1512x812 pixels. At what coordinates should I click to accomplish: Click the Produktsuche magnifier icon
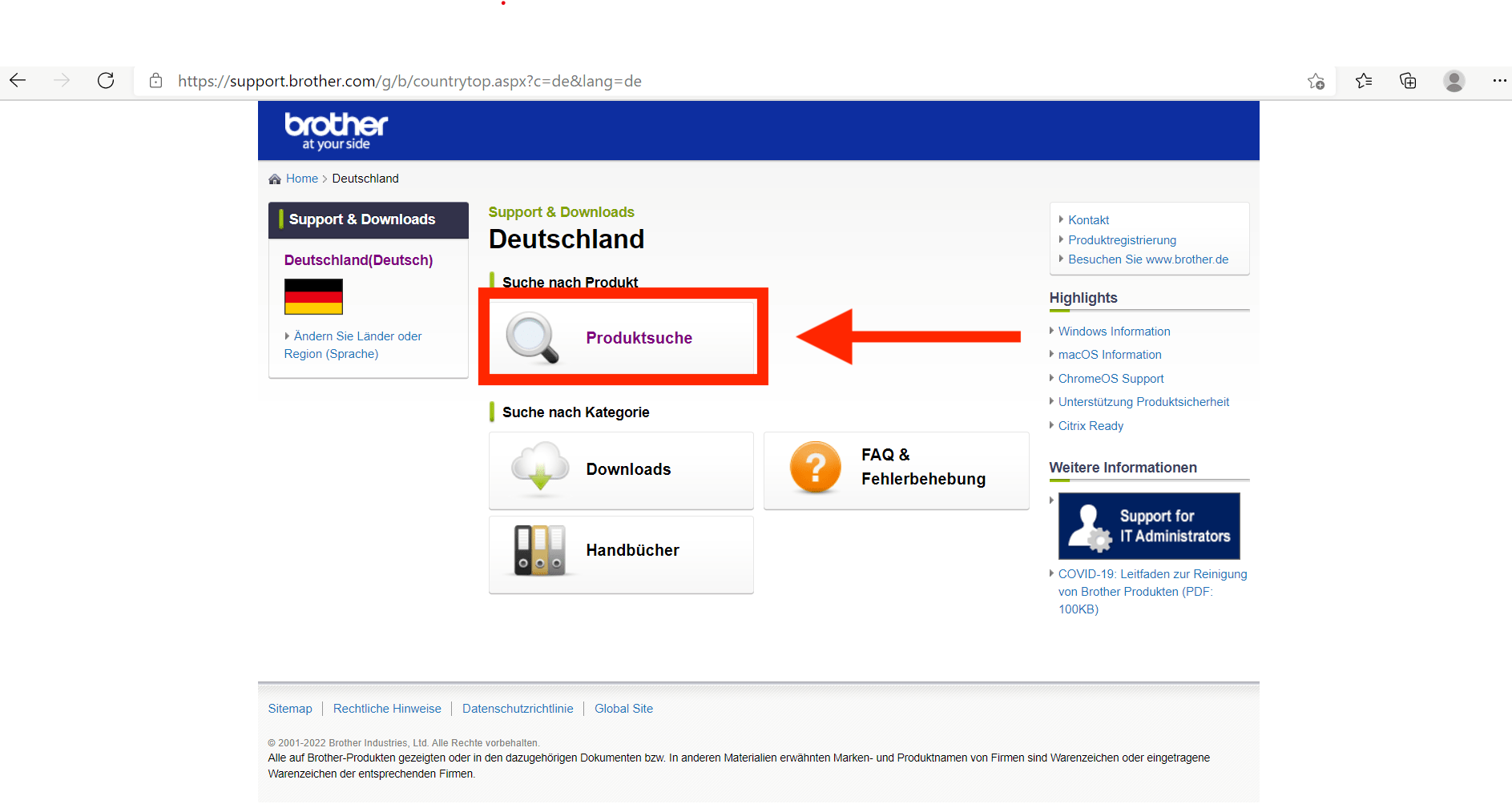point(532,338)
